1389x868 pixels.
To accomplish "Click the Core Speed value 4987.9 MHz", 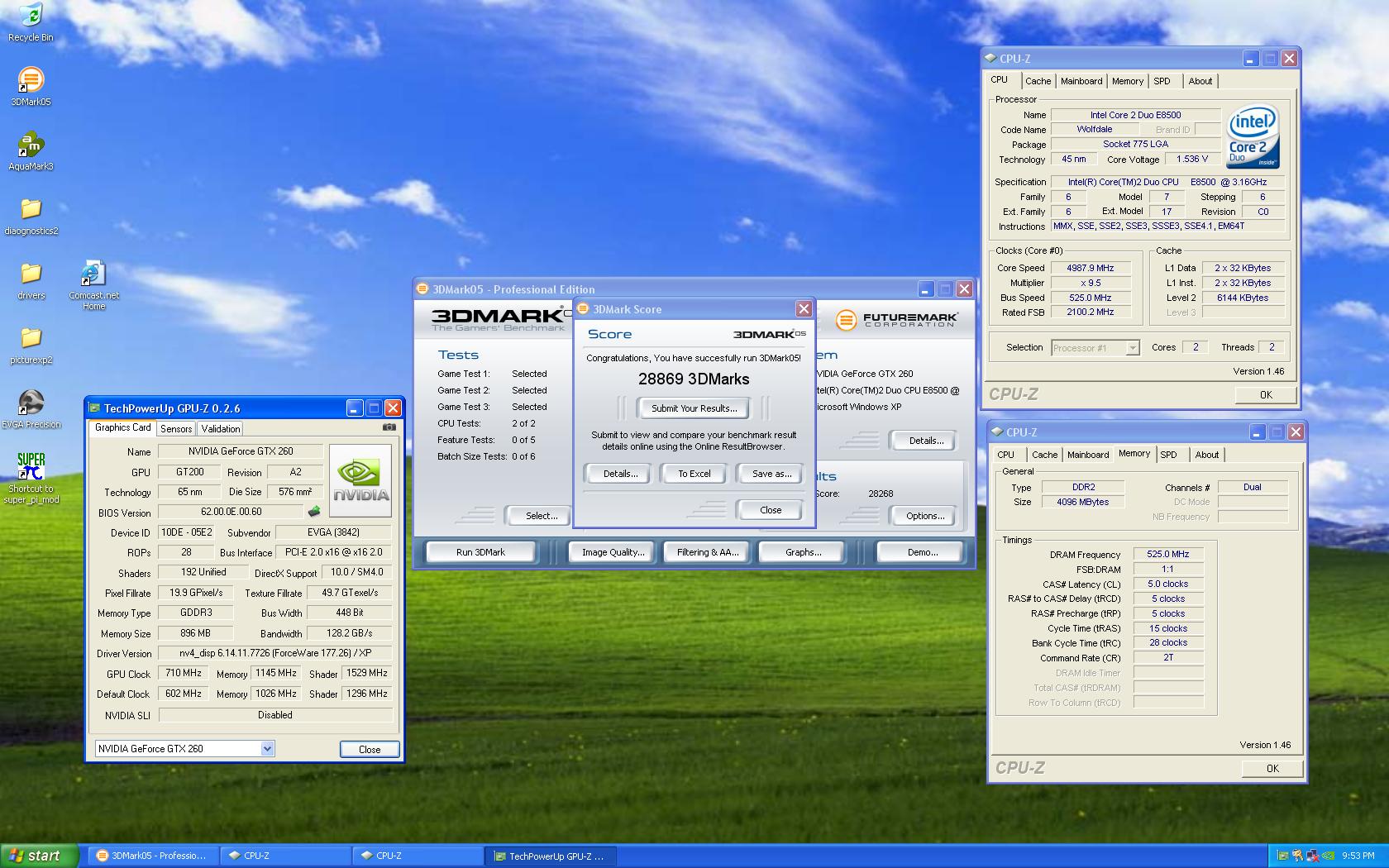I will (1090, 268).
